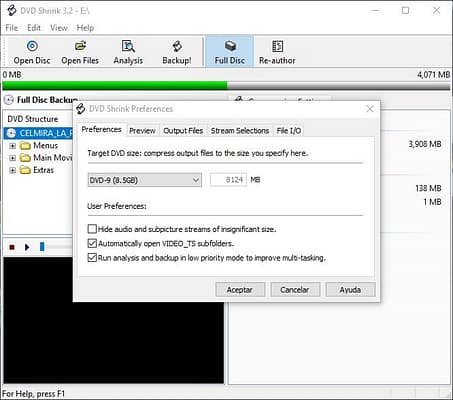Click the 1 MB size value
Viewport: 453px width, 400px height.
click(432, 202)
